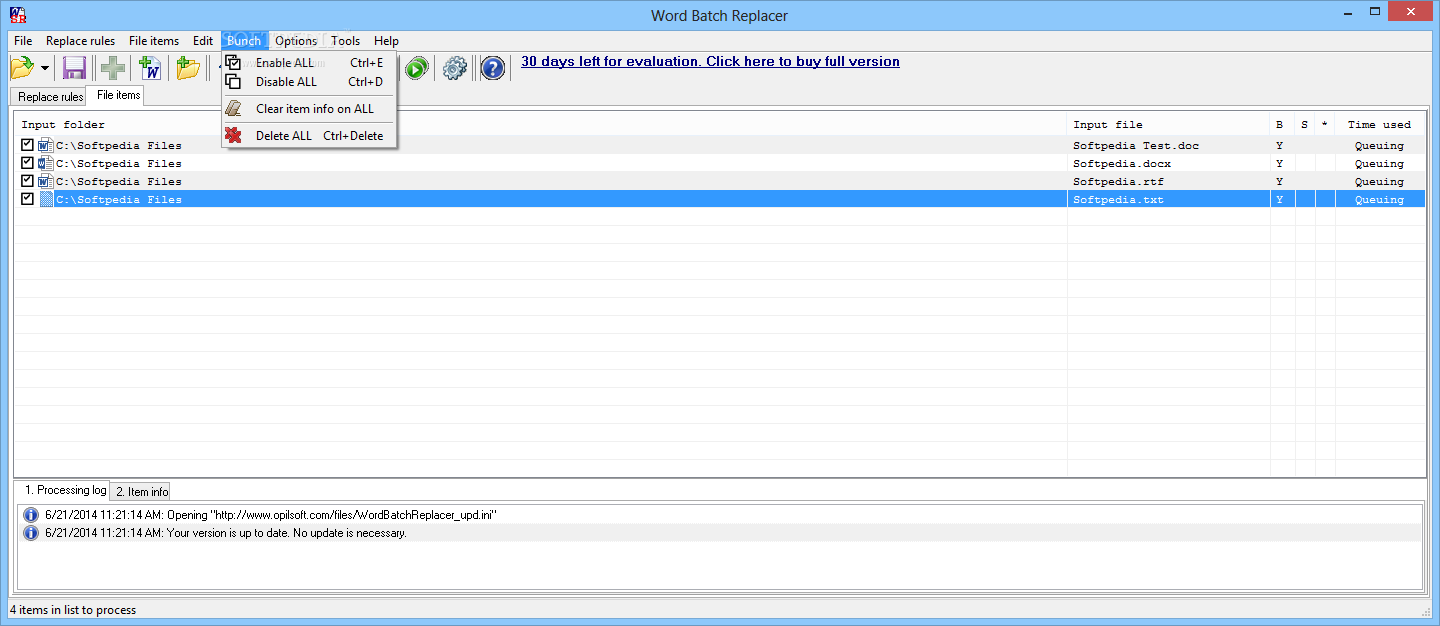Uncheck the Softpedia.txt row checkbox
Screen dimensions: 1440x626
click(27, 199)
